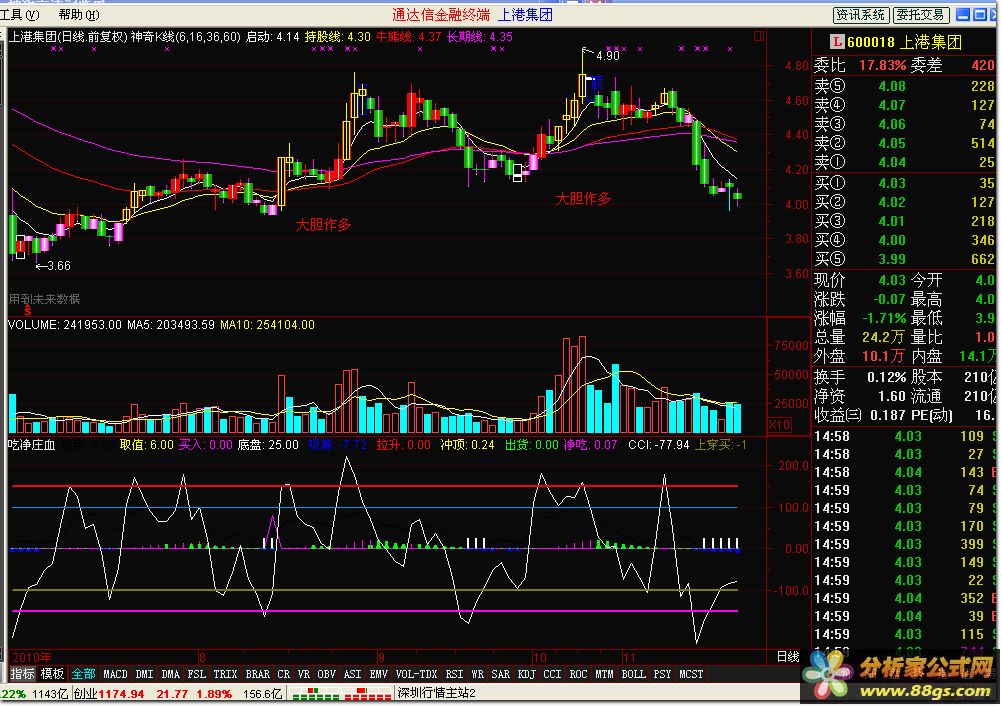
Task: Click the 持股线: 4.30 legend value
Action: (x=337, y=37)
